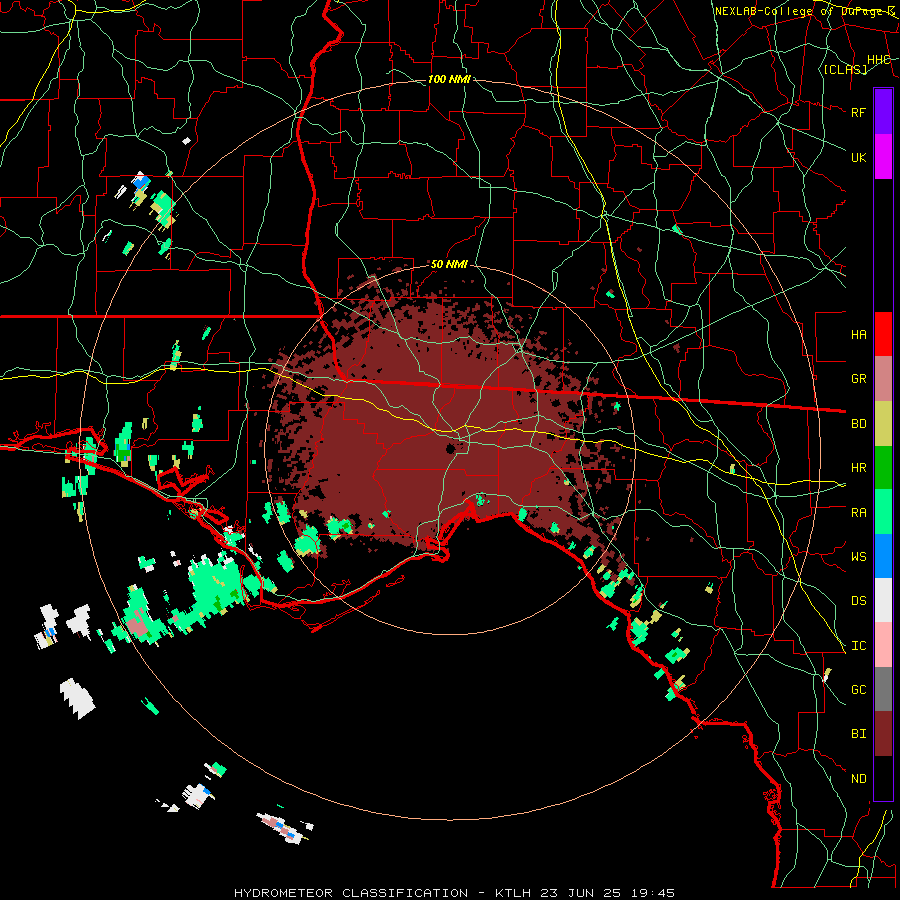Click the BI dark red legend swatch
This screenshot has width=900, height=900.
[883, 734]
